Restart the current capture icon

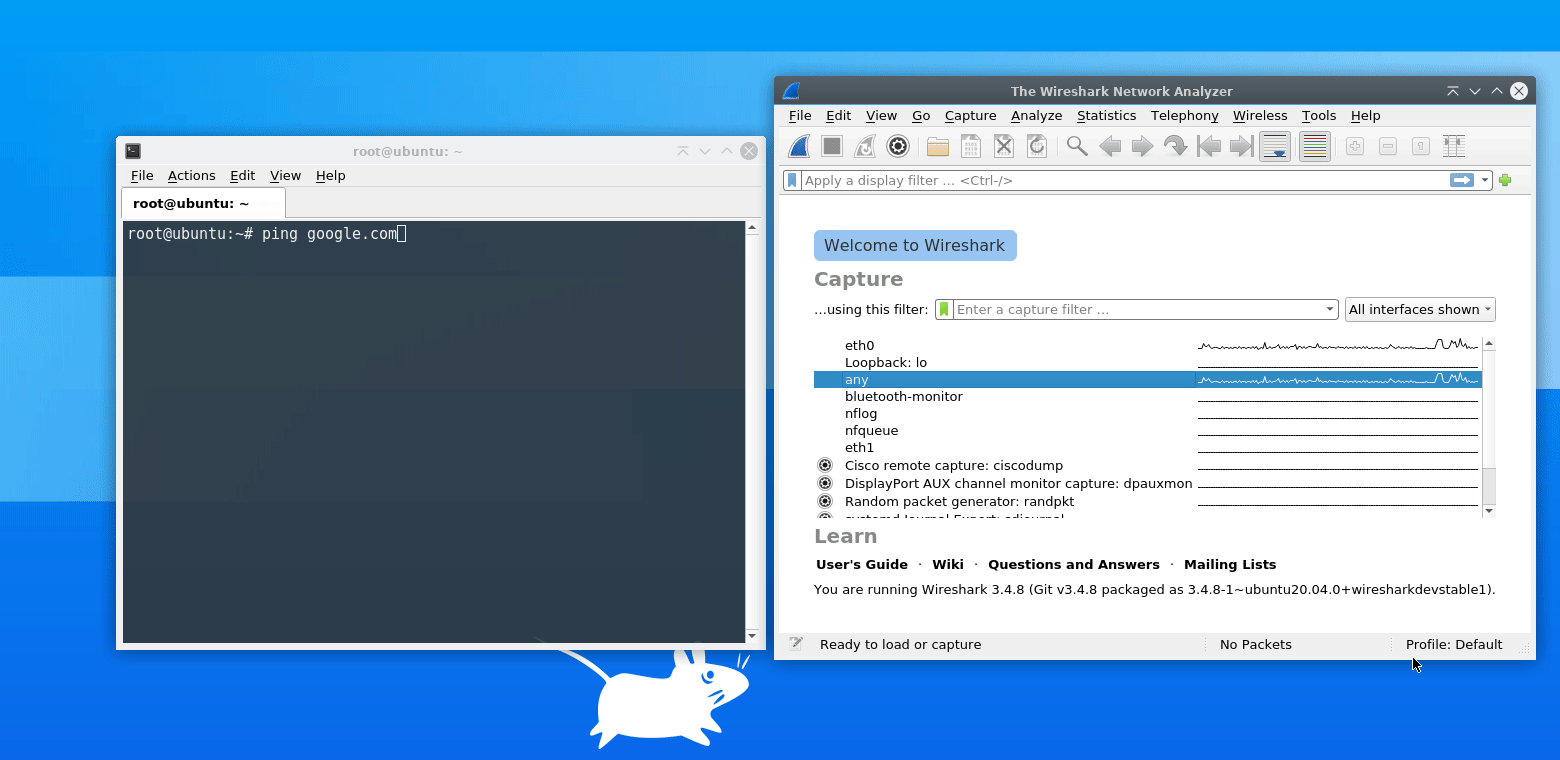pyautogui.click(x=865, y=147)
